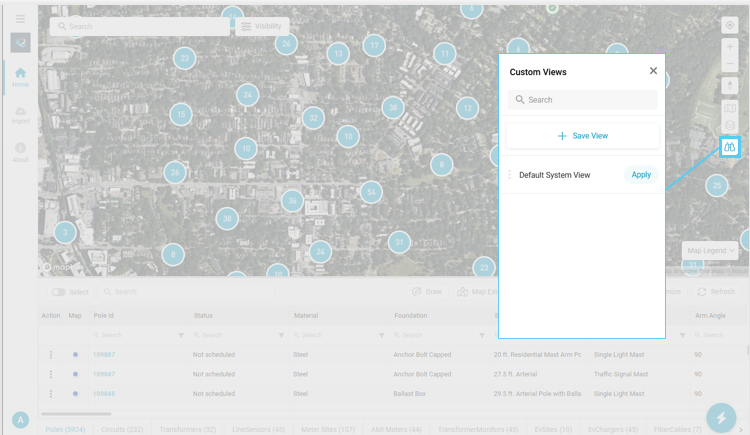This screenshot has width=750, height=435.
Task: Click the app logo icon in sidebar
Action: click(21, 43)
